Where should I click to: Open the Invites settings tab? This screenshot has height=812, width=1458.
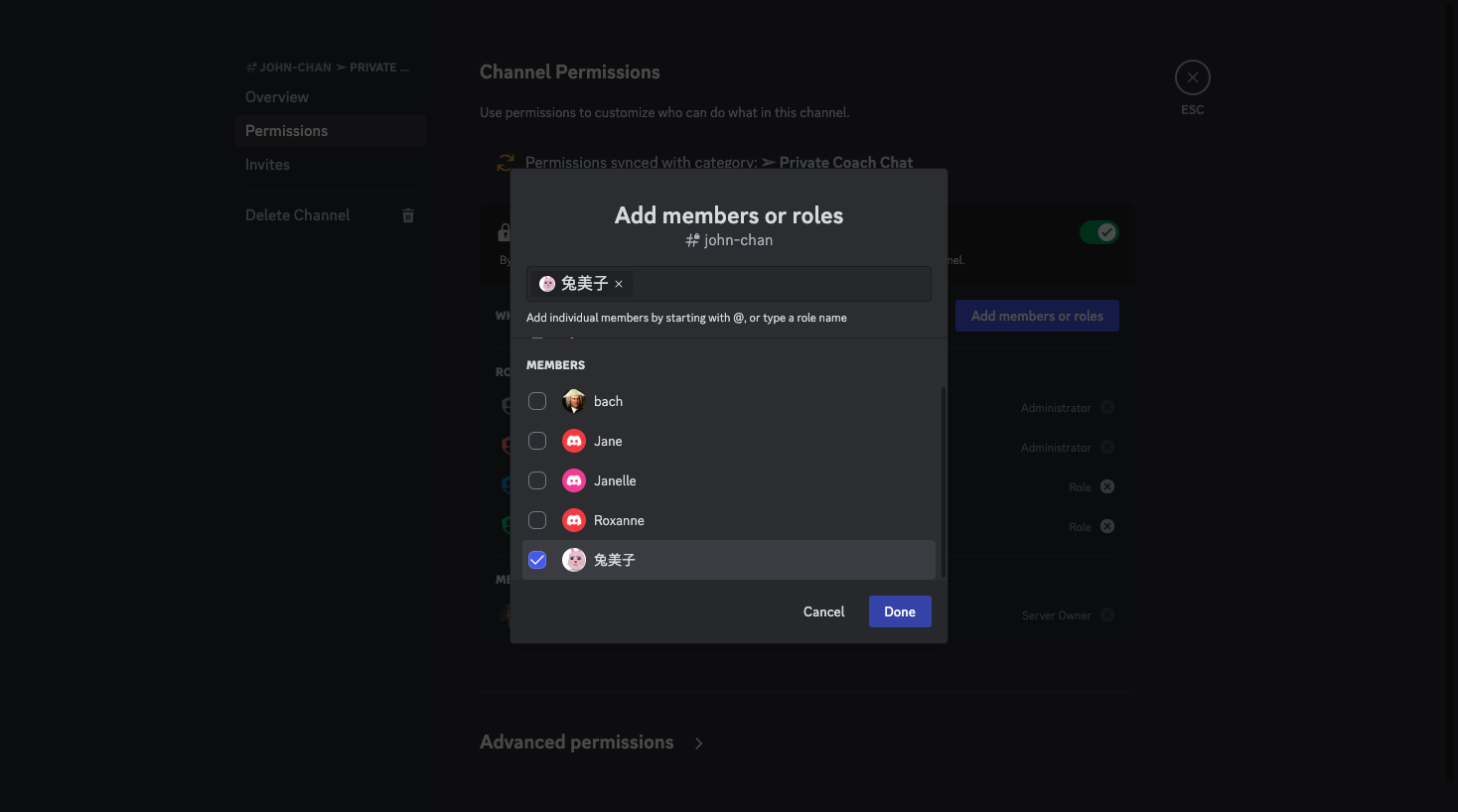pyautogui.click(x=331, y=165)
